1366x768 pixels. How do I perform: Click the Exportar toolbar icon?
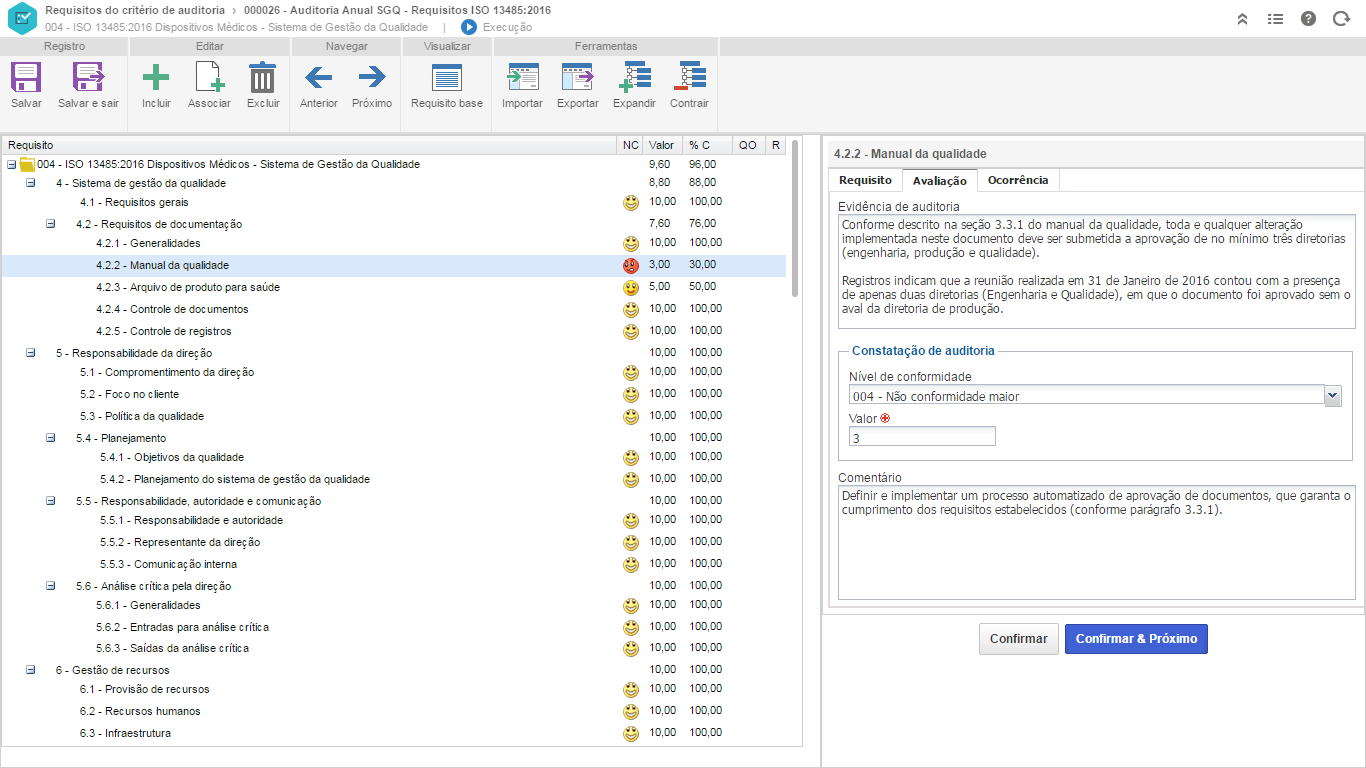[x=577, y=79]
